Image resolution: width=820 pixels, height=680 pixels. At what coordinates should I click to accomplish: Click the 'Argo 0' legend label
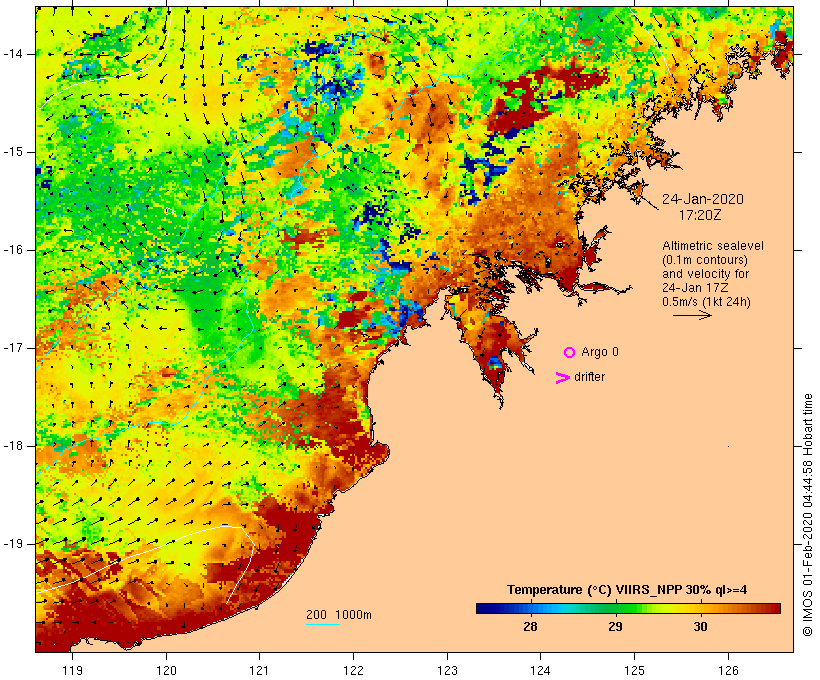click(600, 352)
